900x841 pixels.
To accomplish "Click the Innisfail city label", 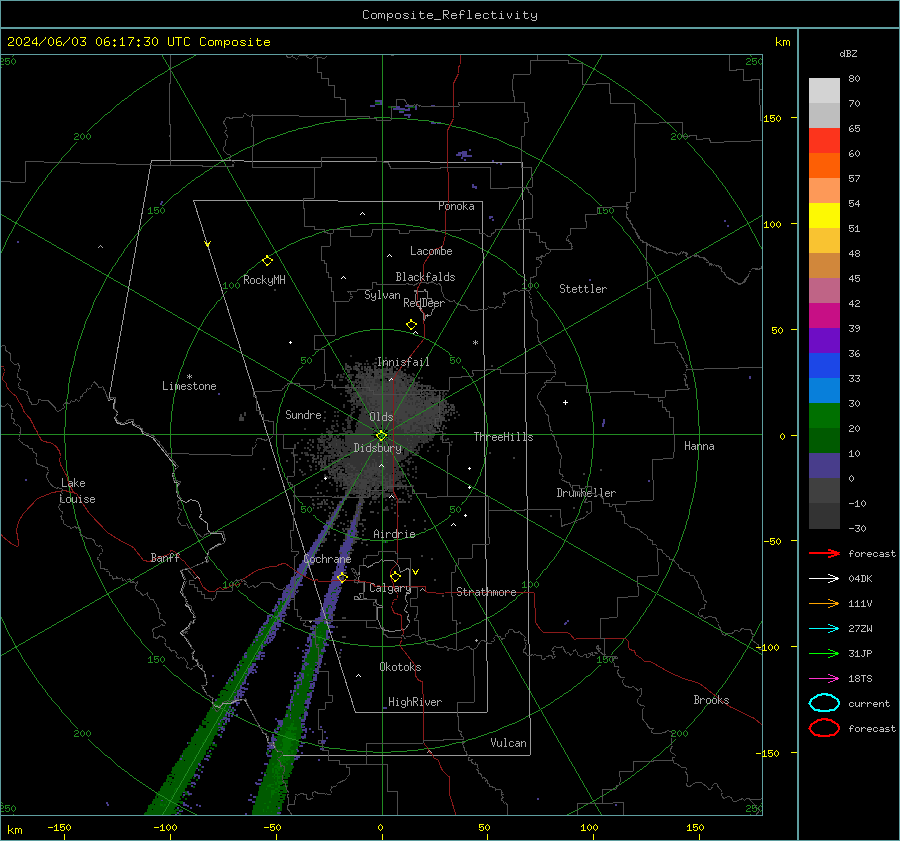I will [x=403, y=362].
